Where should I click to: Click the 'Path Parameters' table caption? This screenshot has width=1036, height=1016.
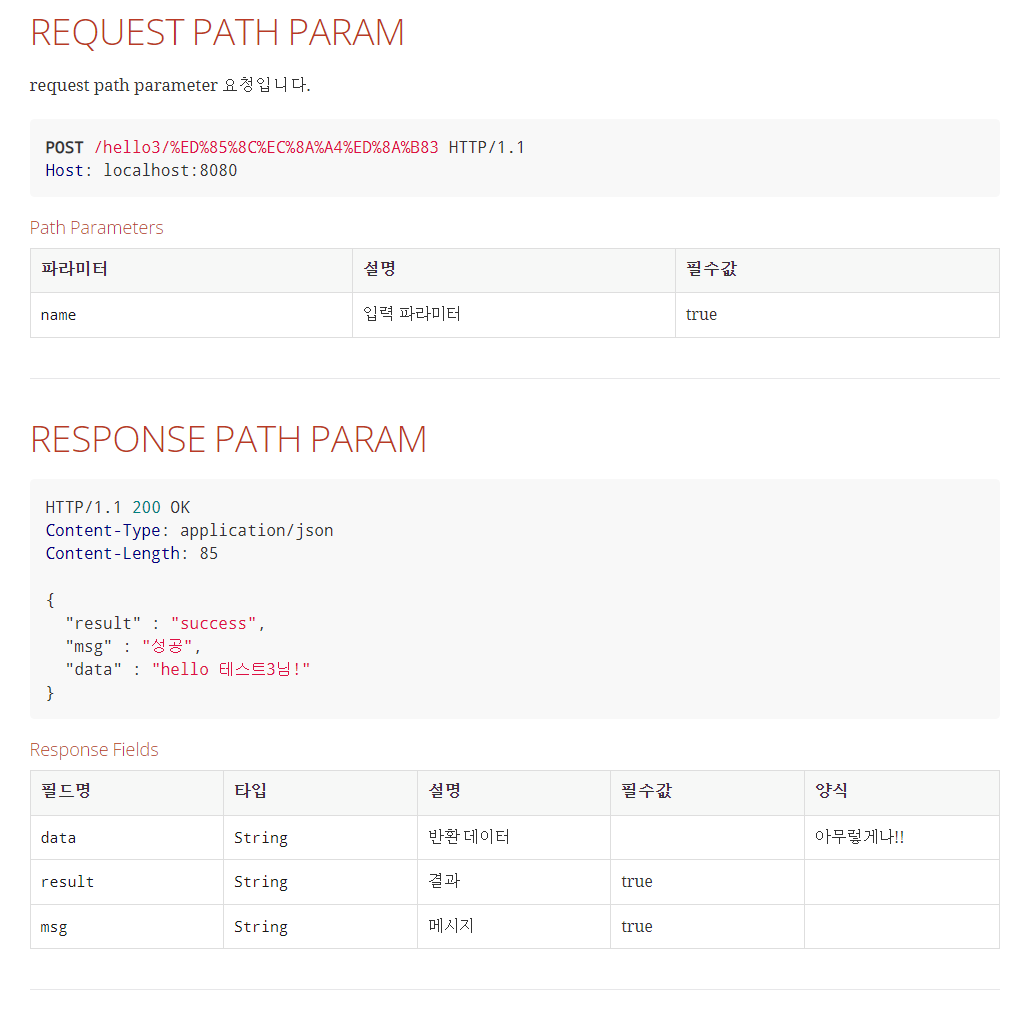coord(96,228)
